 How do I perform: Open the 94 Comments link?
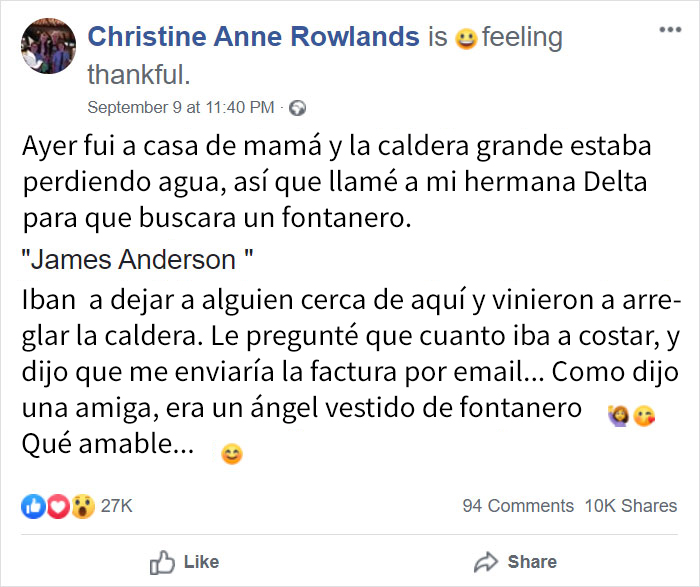tap(518, 506)
